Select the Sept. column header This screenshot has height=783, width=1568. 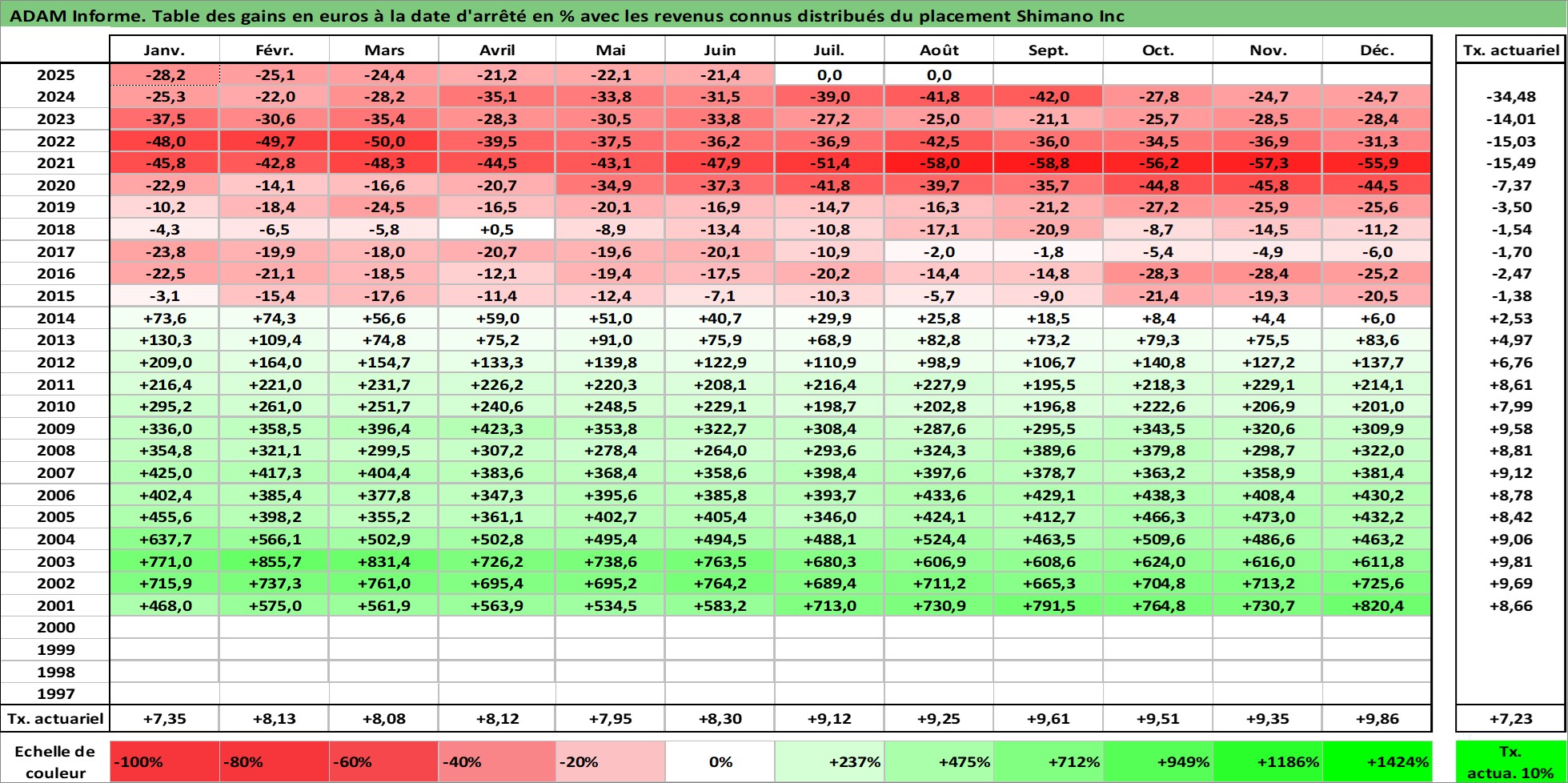click(x=1049, y=50)
